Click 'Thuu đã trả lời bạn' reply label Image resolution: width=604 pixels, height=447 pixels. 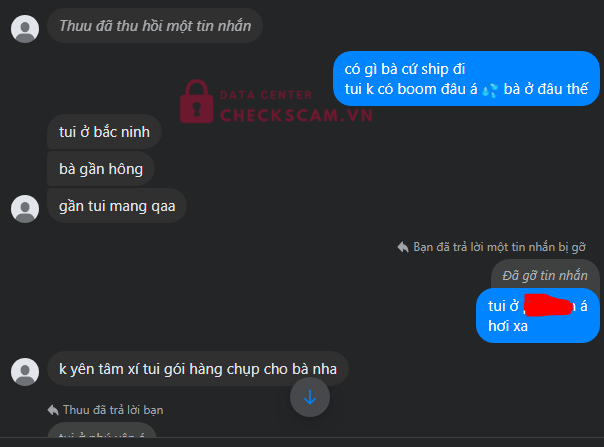[x=113, y=410]
